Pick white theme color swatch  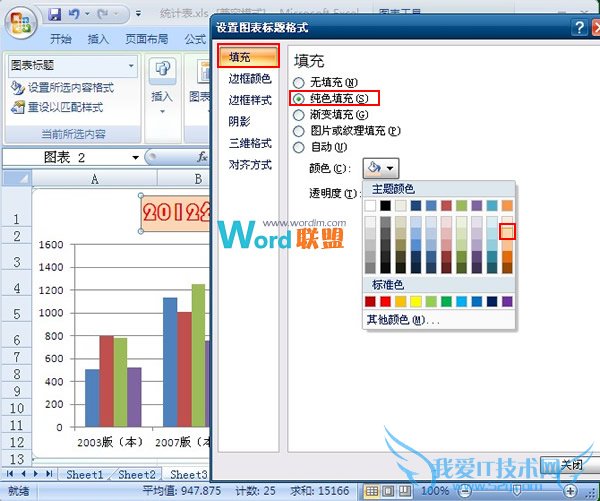370,206
